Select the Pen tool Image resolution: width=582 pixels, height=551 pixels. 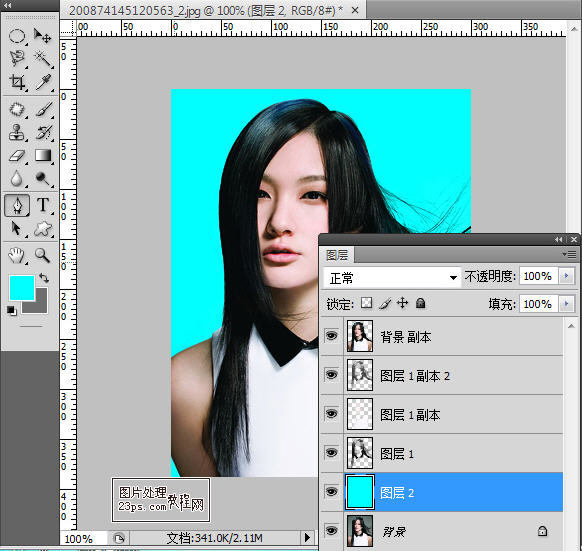tap(17, 205)
